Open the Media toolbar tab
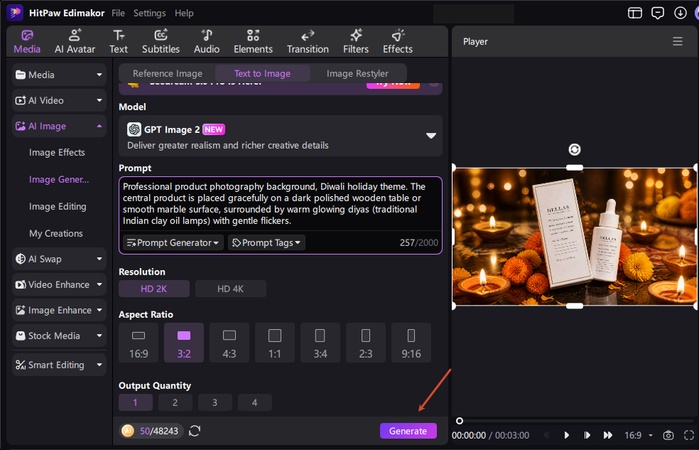Viewport: 699px width, 450px height. 27,41
